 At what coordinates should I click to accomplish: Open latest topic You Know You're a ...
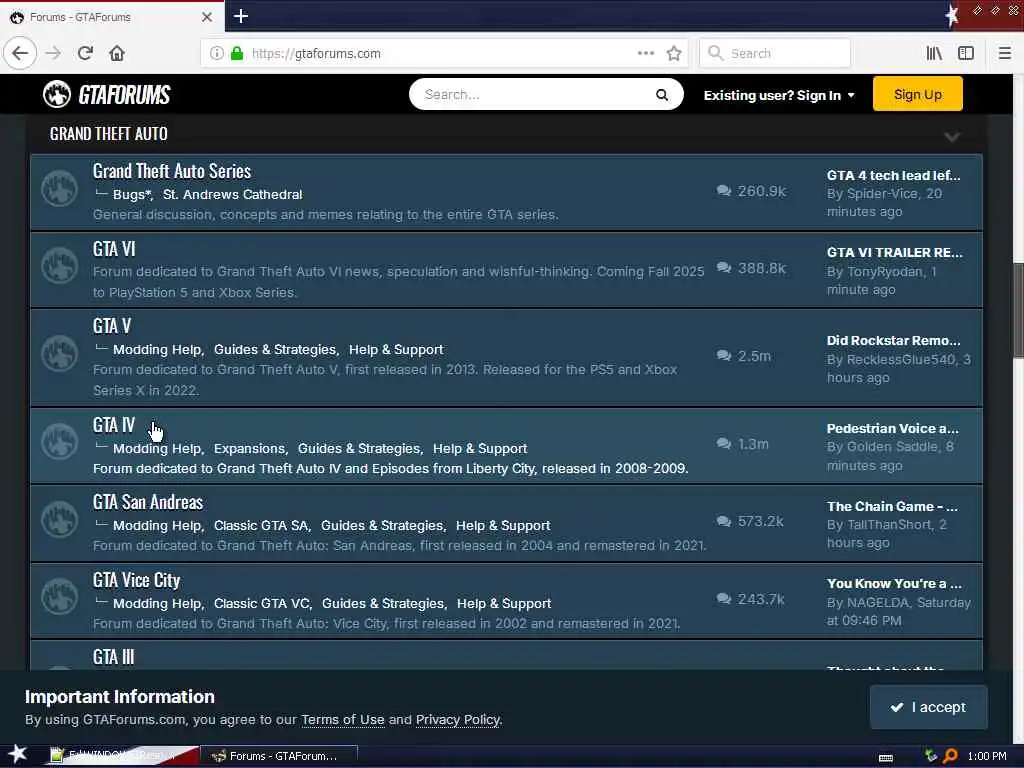893,583
